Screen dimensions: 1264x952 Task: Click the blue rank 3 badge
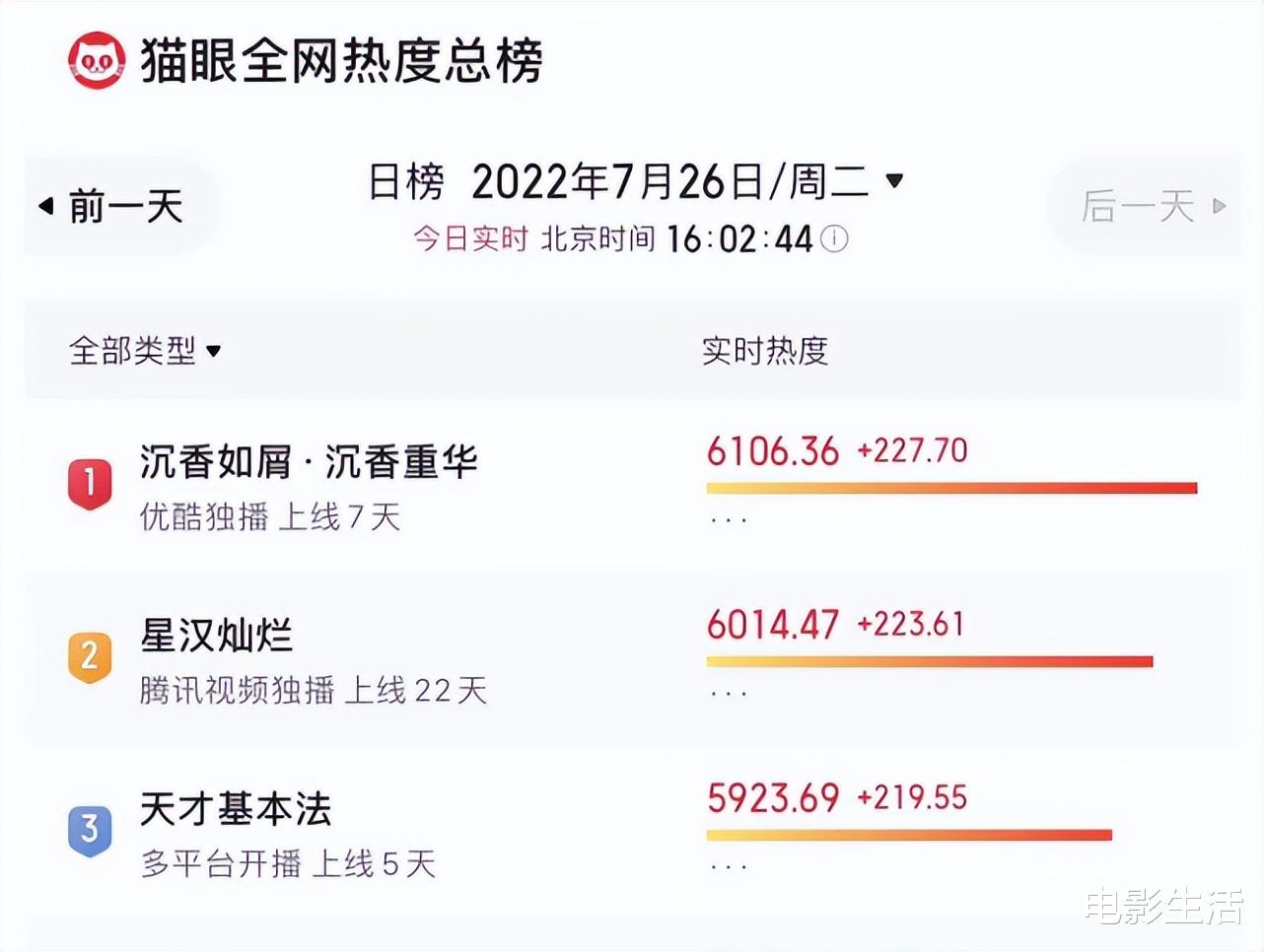(x=90, y=831)
